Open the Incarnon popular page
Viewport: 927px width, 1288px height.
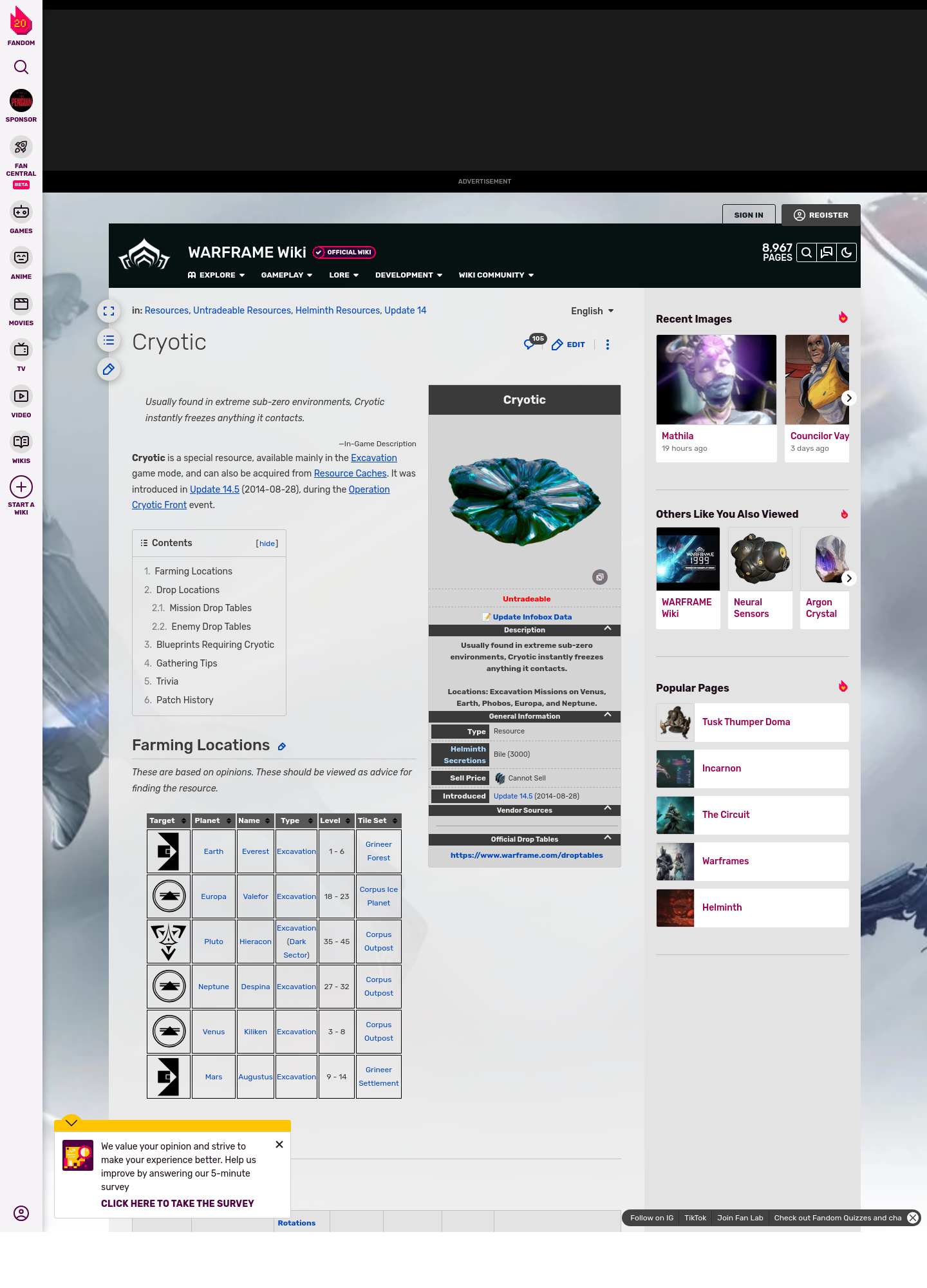(x=753, y=768)
